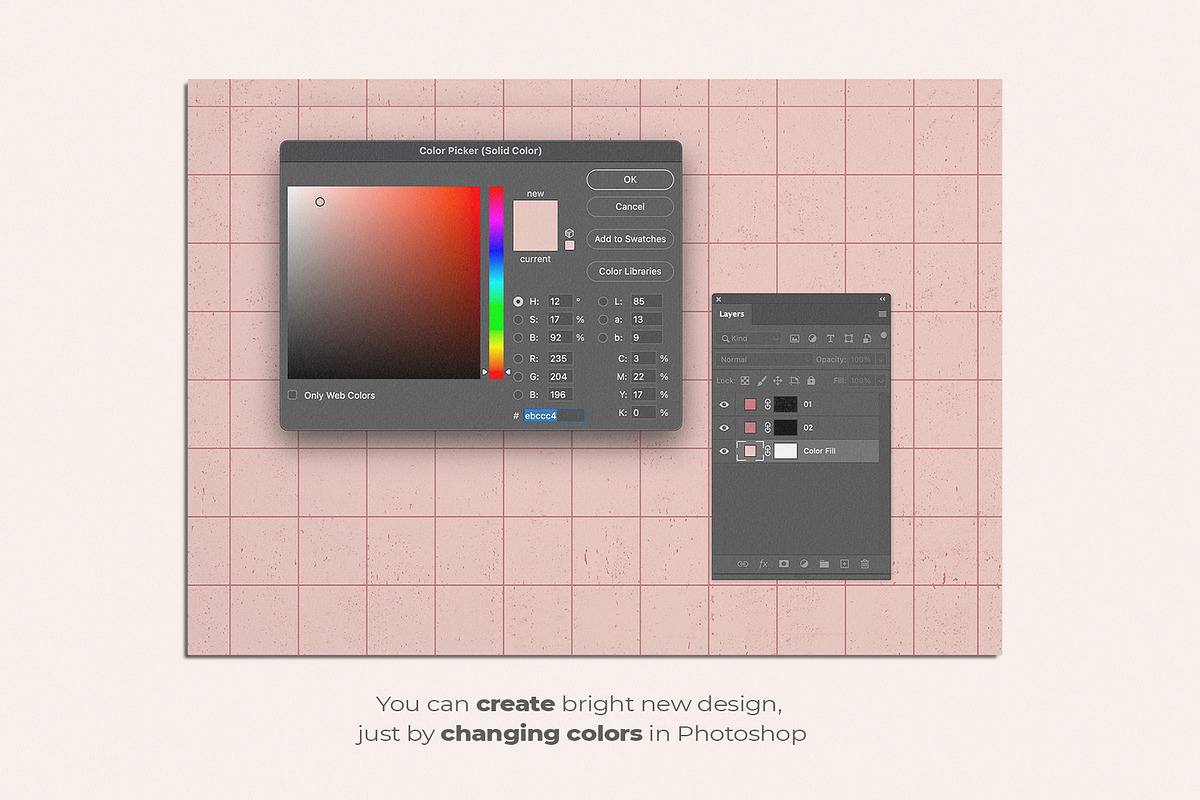The image size is (1200, 800).
Task: Click the fx layer style icon
Action: point(763,564)
